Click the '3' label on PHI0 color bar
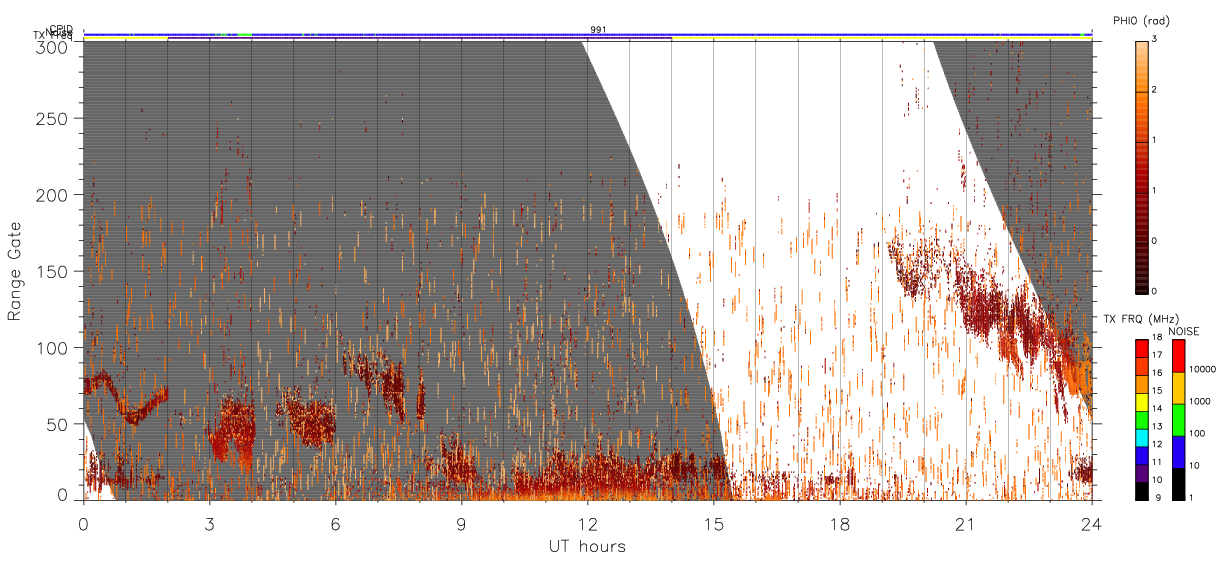 click(x=1155, y=41)
